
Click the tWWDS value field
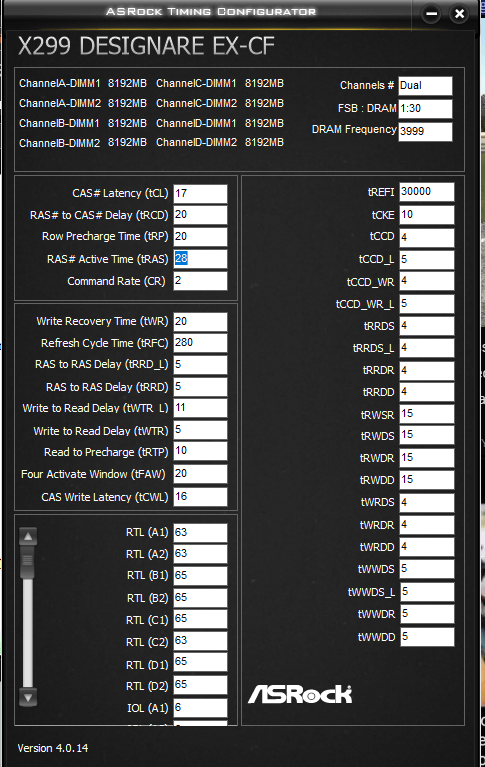pos(427,569)
